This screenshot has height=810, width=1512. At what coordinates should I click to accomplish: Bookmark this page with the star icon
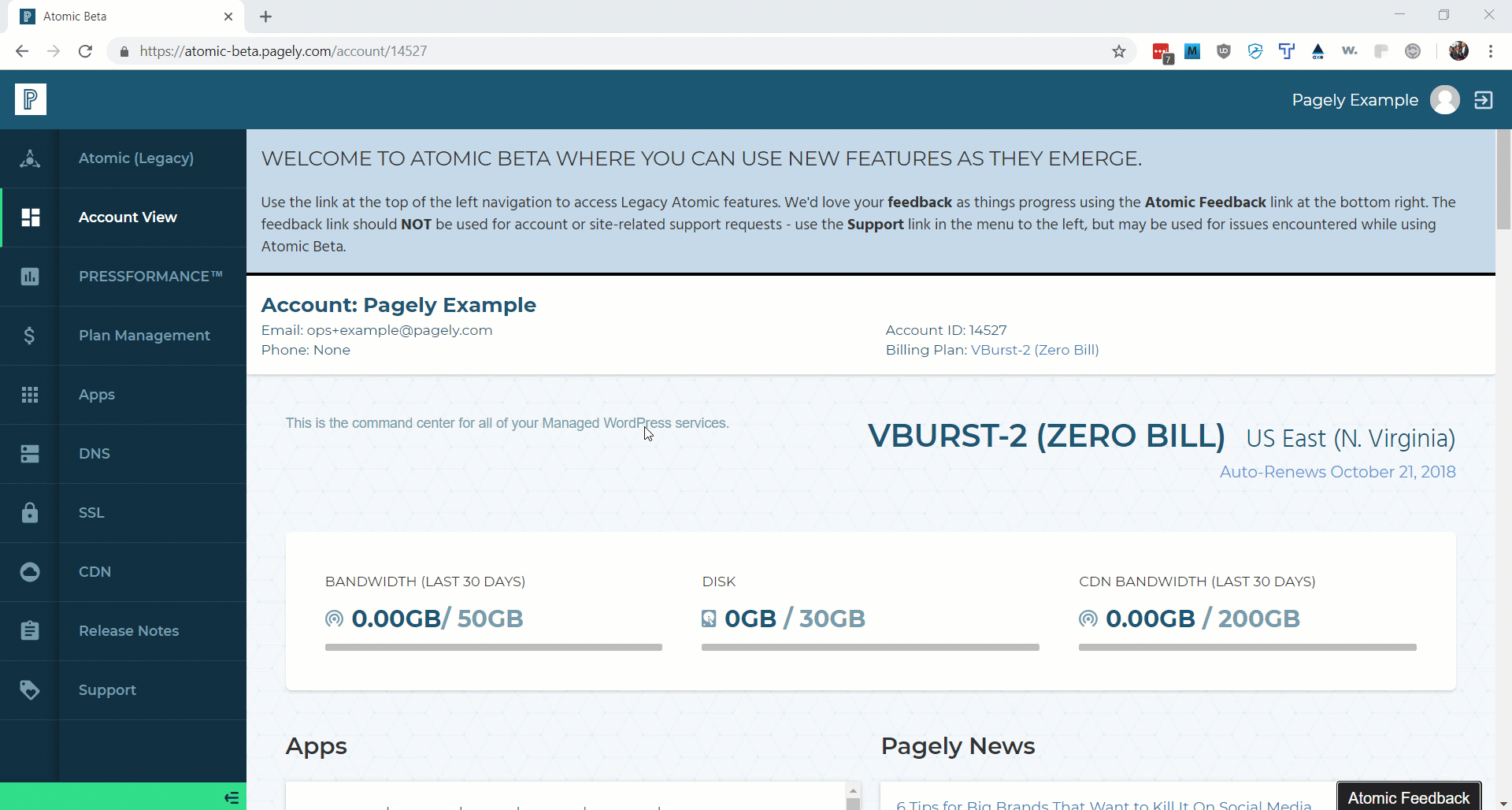[x=1119, y=51]
